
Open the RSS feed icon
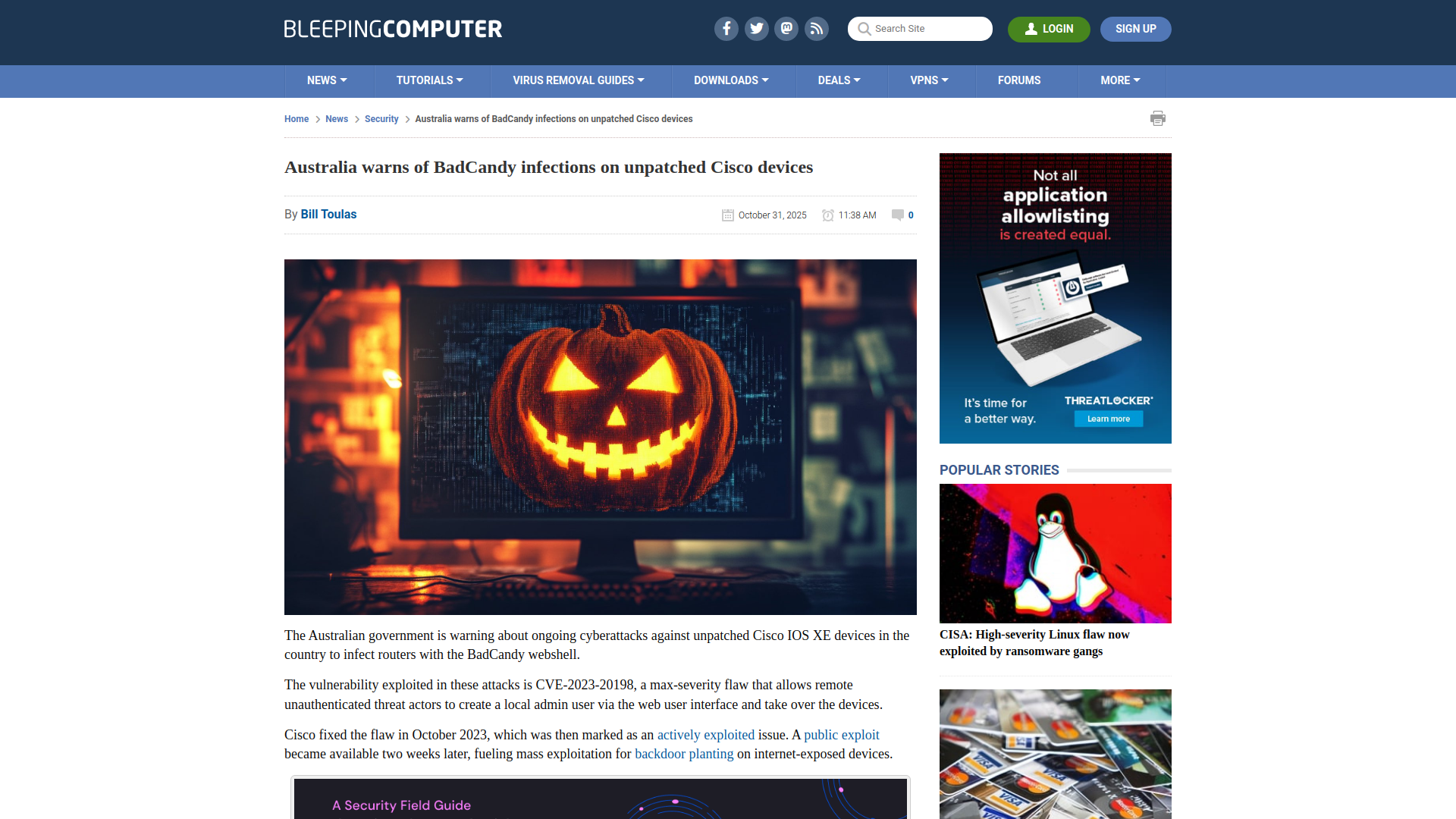(x=817, y=29)
